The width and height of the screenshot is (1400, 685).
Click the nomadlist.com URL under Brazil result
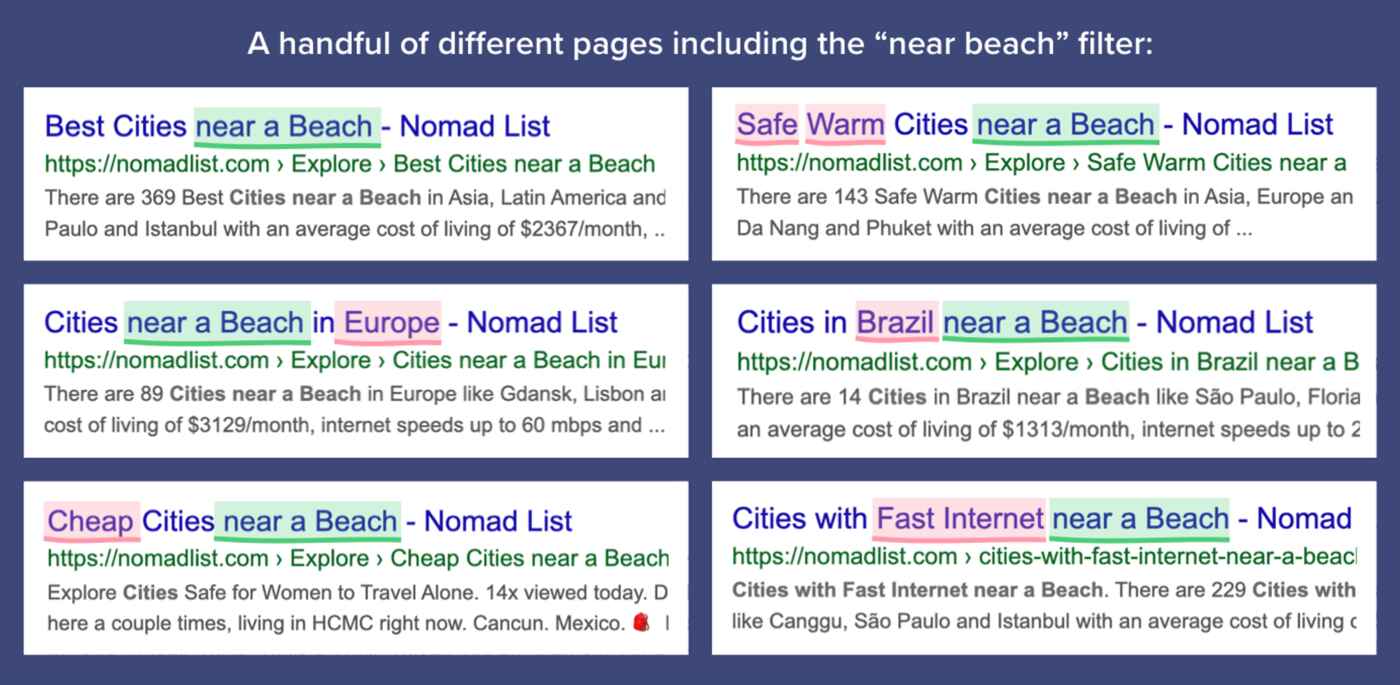point(1047,361)
